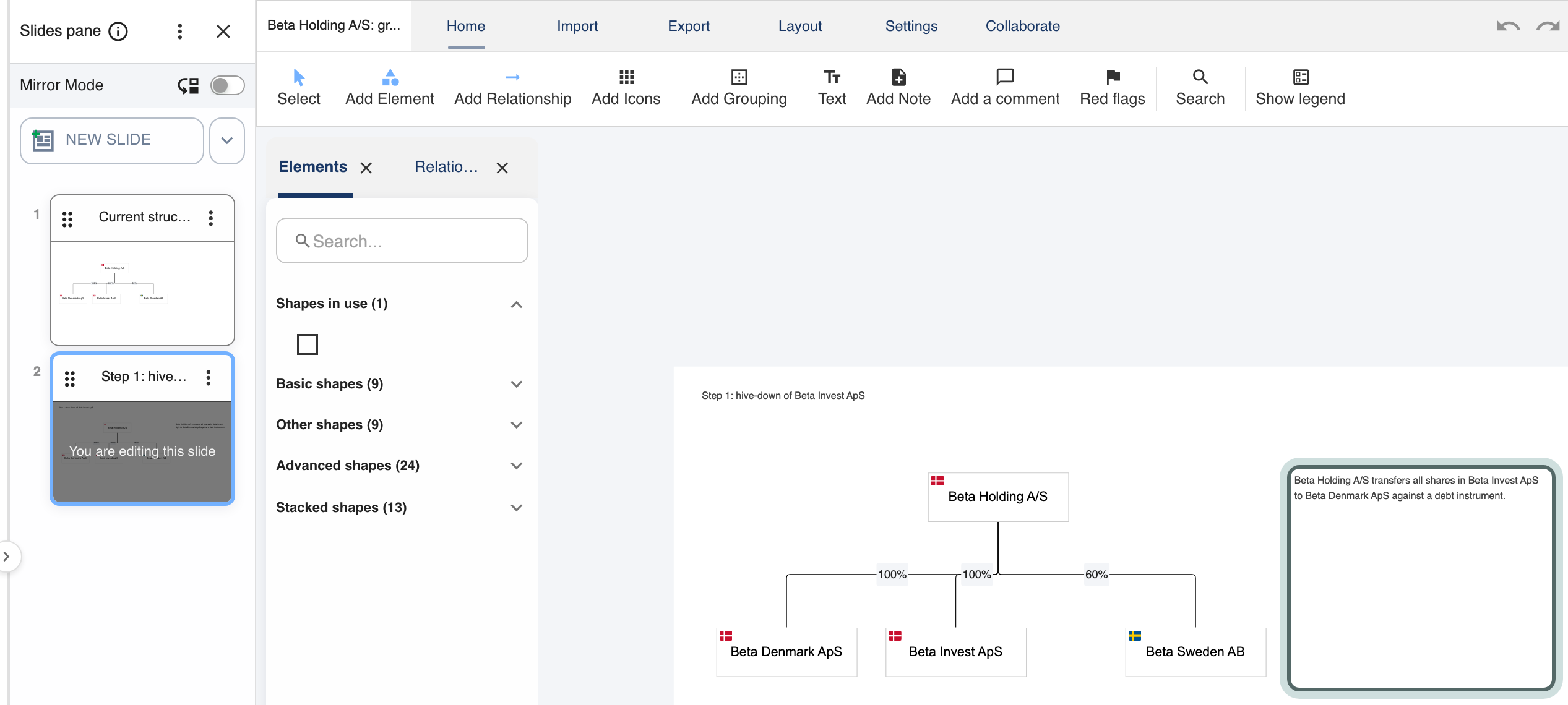The image size is (1568, 705).
Task: Click the drag handle of the Current structure slide
Action: pos(67,218)
